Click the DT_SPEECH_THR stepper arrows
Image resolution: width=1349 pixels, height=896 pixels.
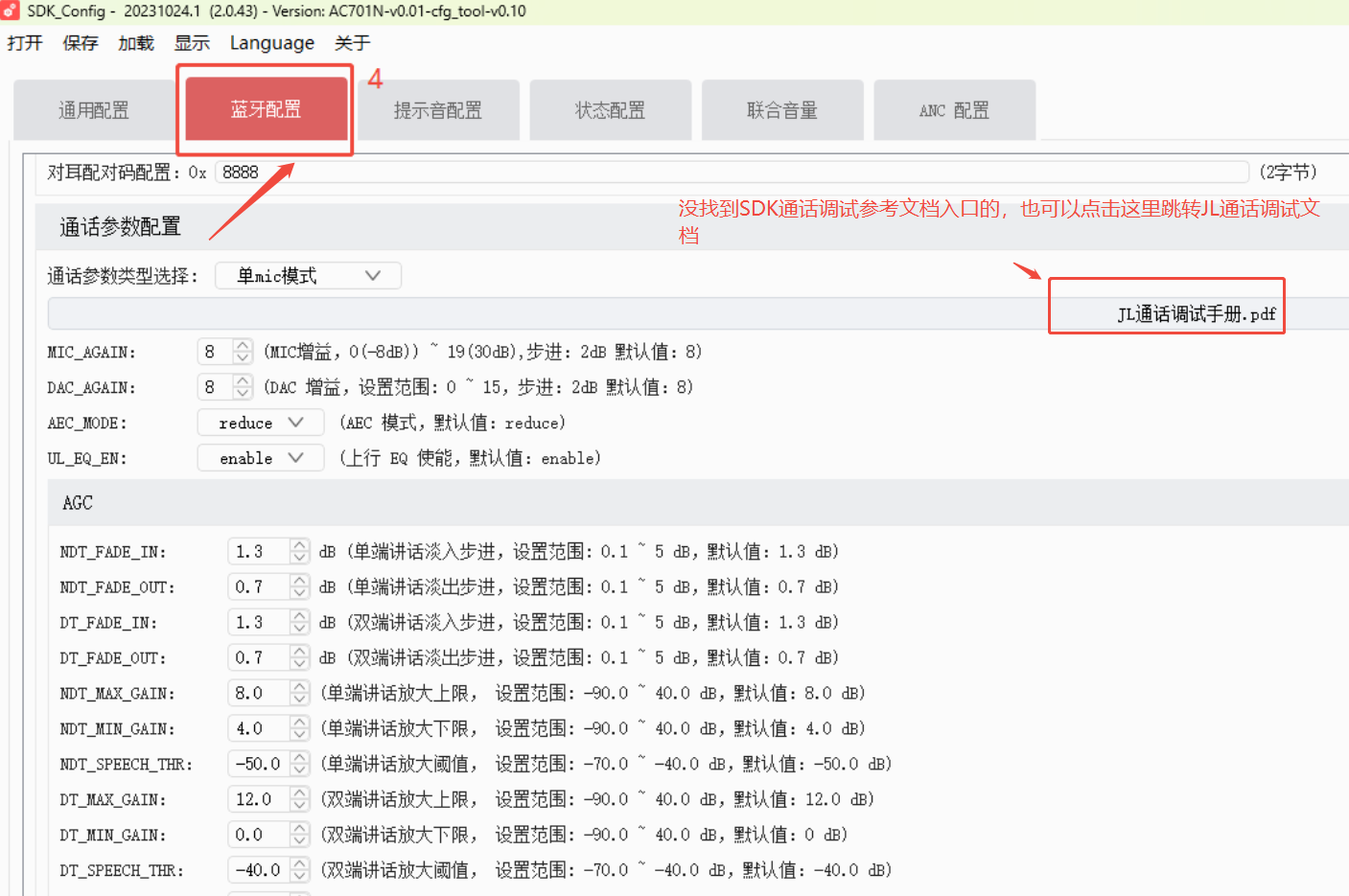[x=299, y=870]
